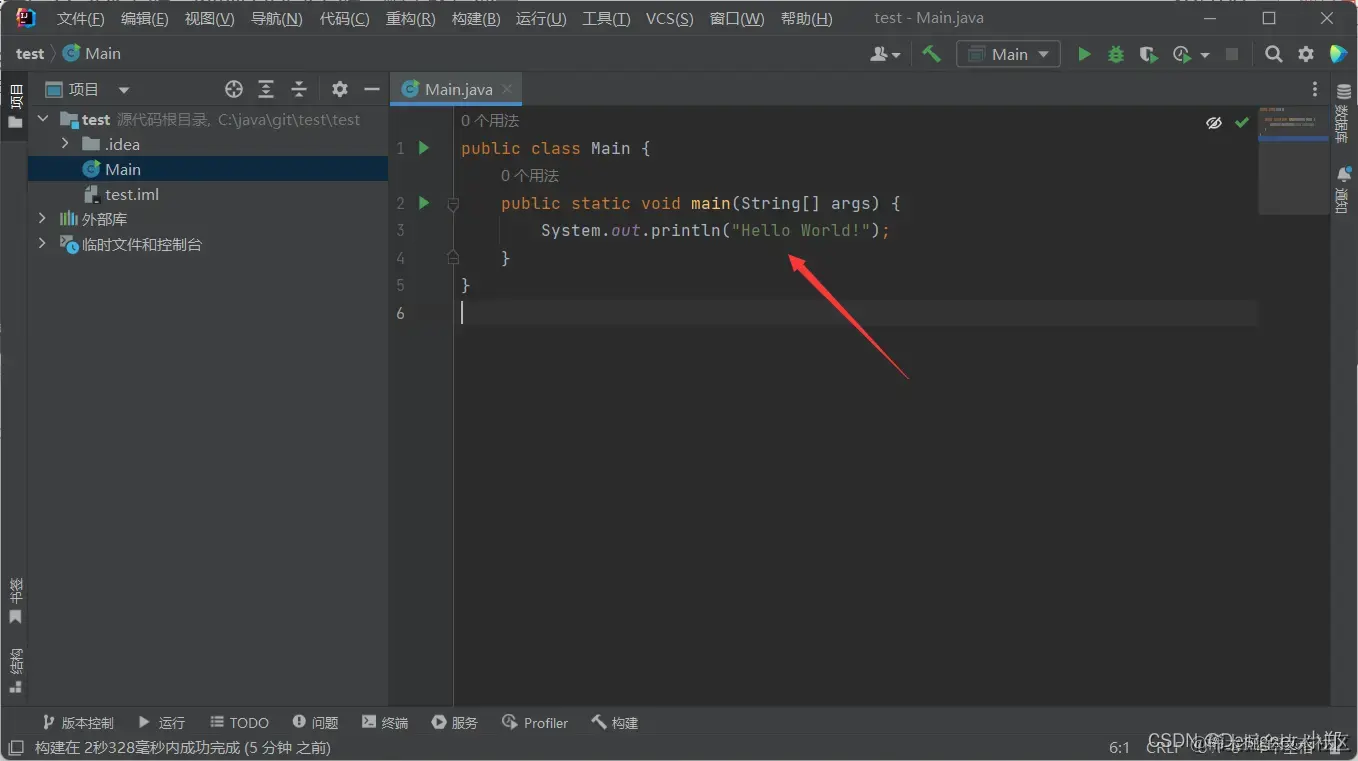Click 6:1 cursor position in status bar
Viewport: 1358px width, 761px height.
[1119, 747]
